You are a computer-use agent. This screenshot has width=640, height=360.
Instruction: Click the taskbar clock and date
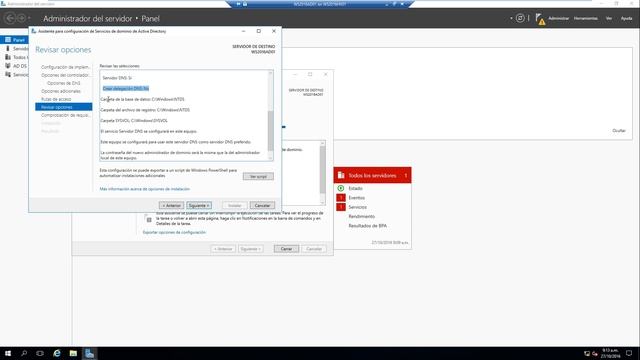[x=610, y=353]
